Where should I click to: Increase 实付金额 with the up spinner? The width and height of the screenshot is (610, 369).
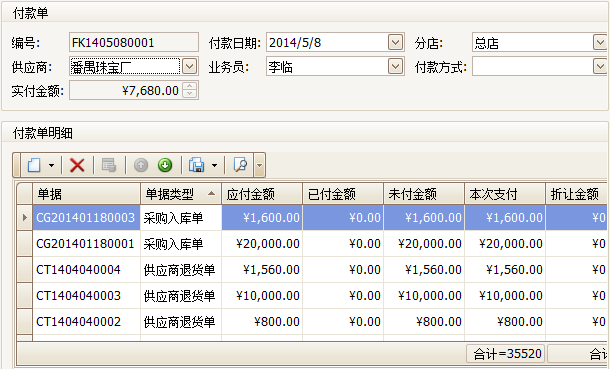pyautogui.click(x=189, y=86)
